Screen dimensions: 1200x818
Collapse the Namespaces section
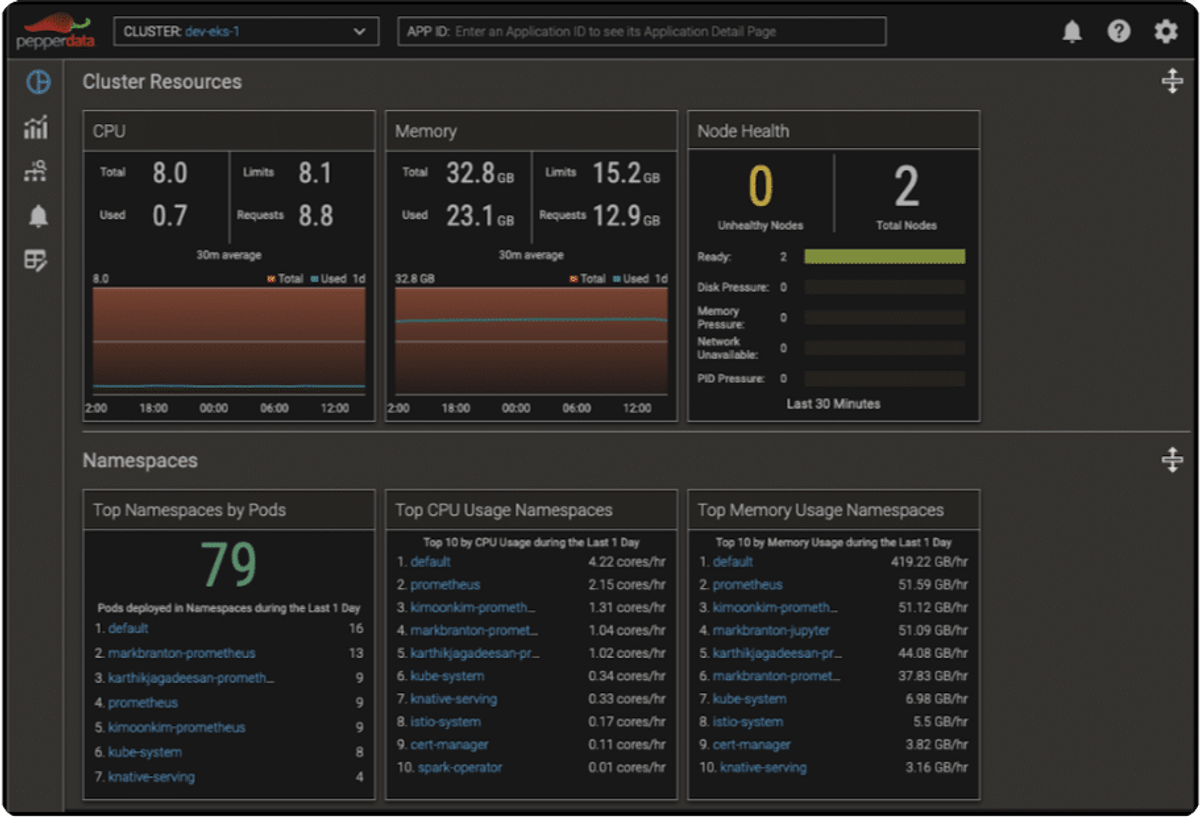1172,461
